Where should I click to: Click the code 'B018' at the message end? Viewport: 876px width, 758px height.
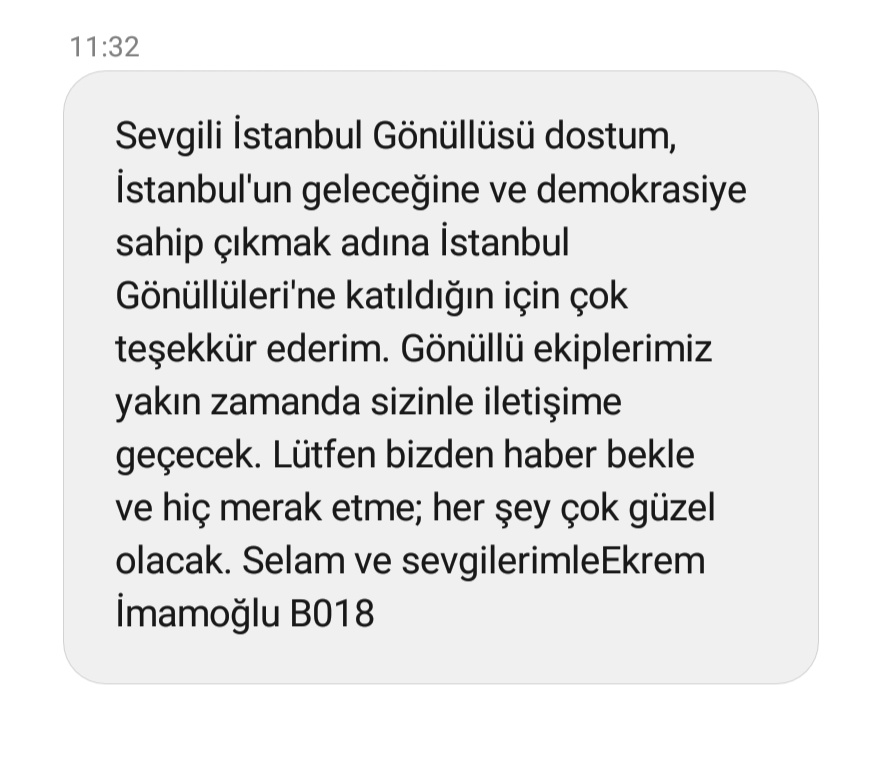pyautogui.click(x=332, y=614)
